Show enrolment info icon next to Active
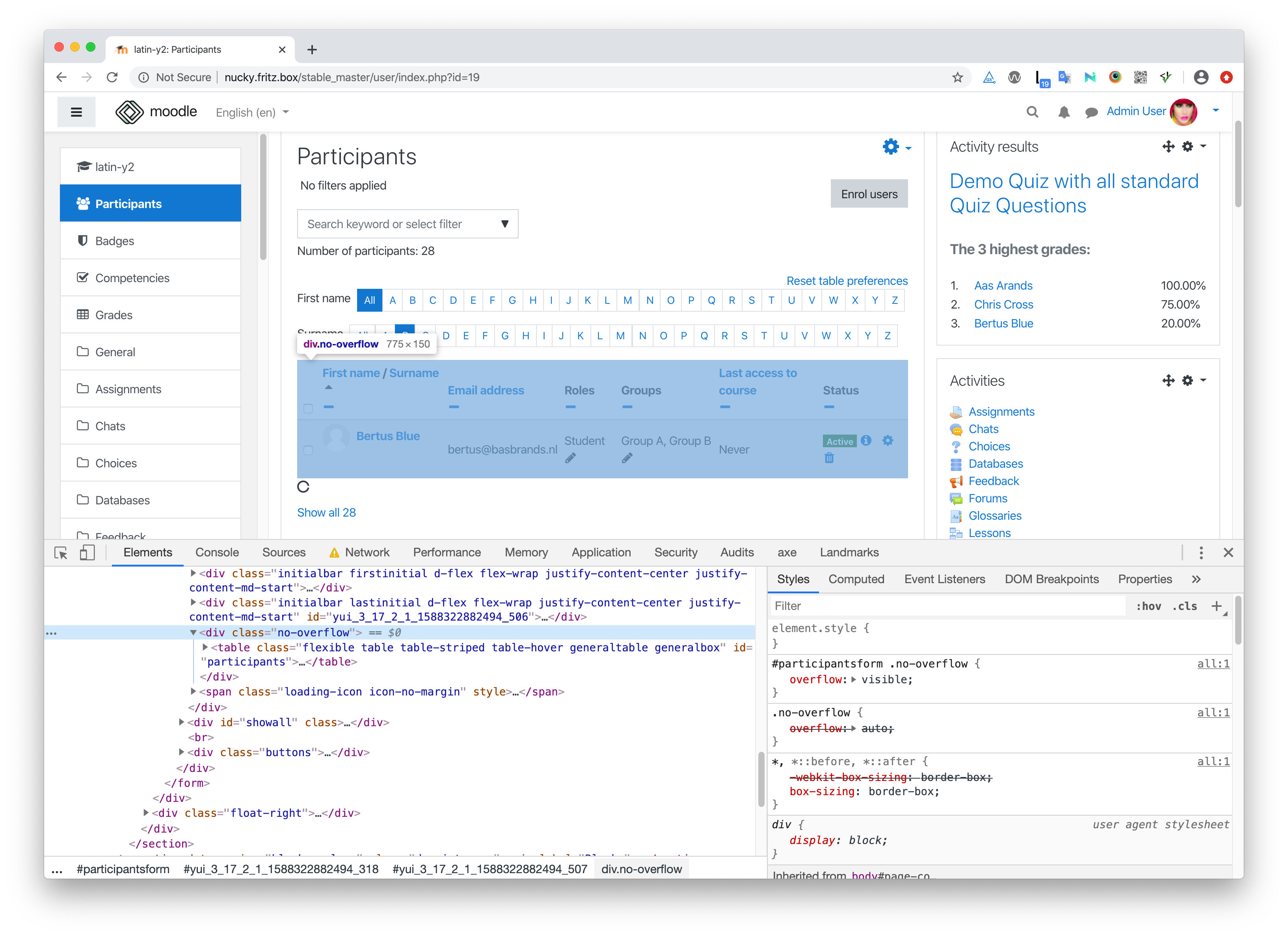The height and width of the screenshot is (937, 1288). [865, 441]
